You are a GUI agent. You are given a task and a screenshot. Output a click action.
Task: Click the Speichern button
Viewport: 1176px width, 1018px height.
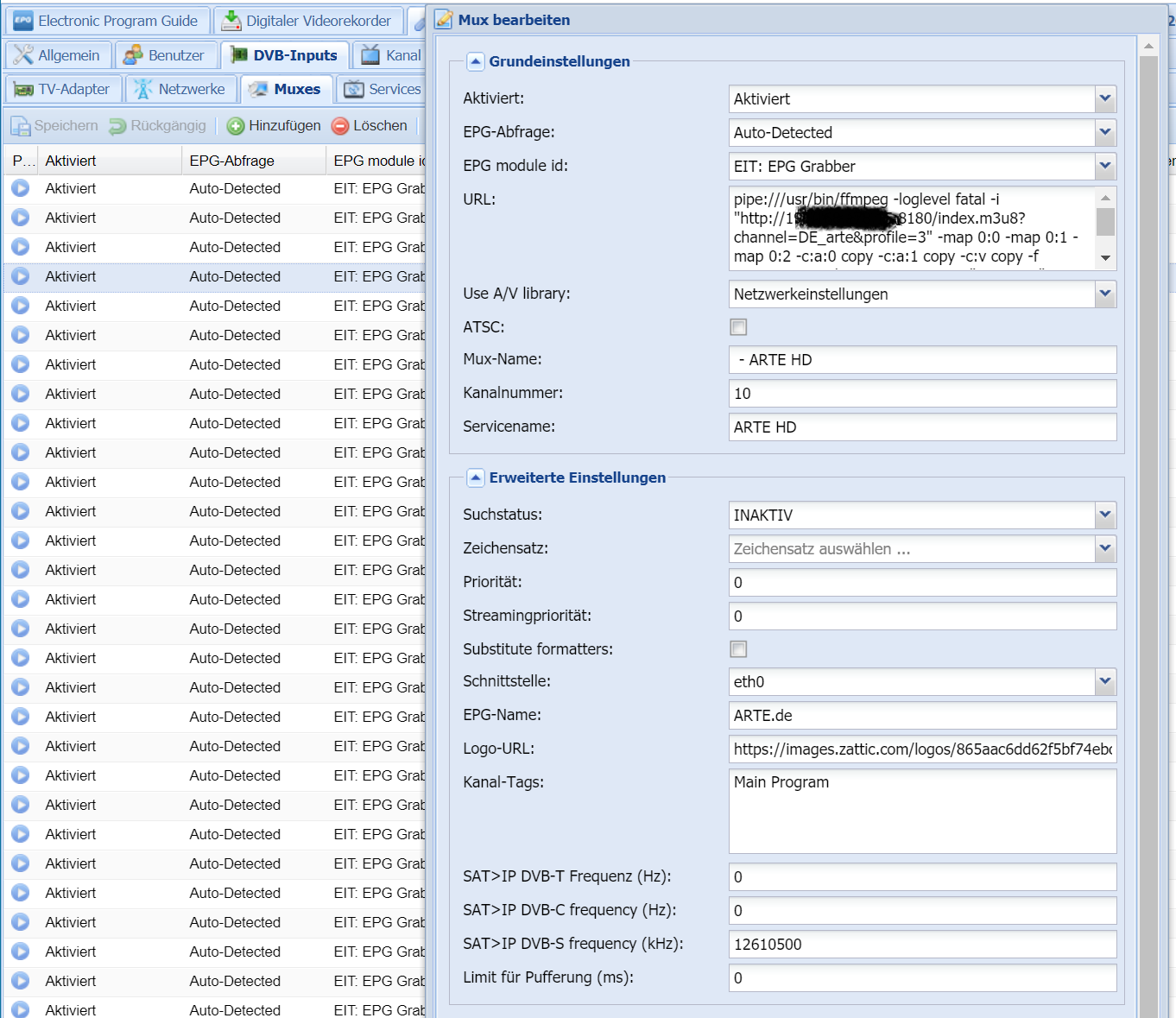[x=54, y=126]
